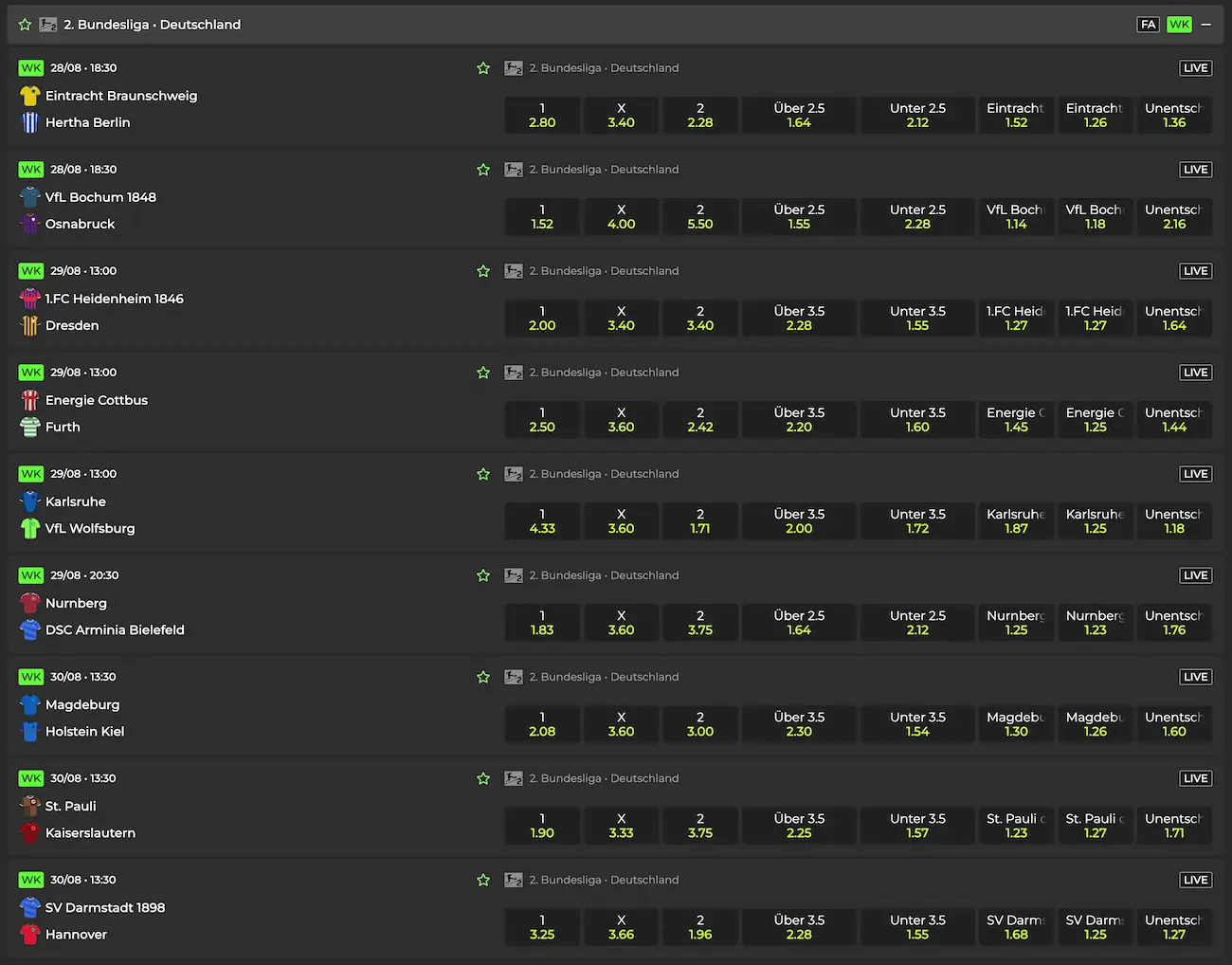Open the Nurnberg team name
Screen dimensions: 1232x965
point(76,603)
